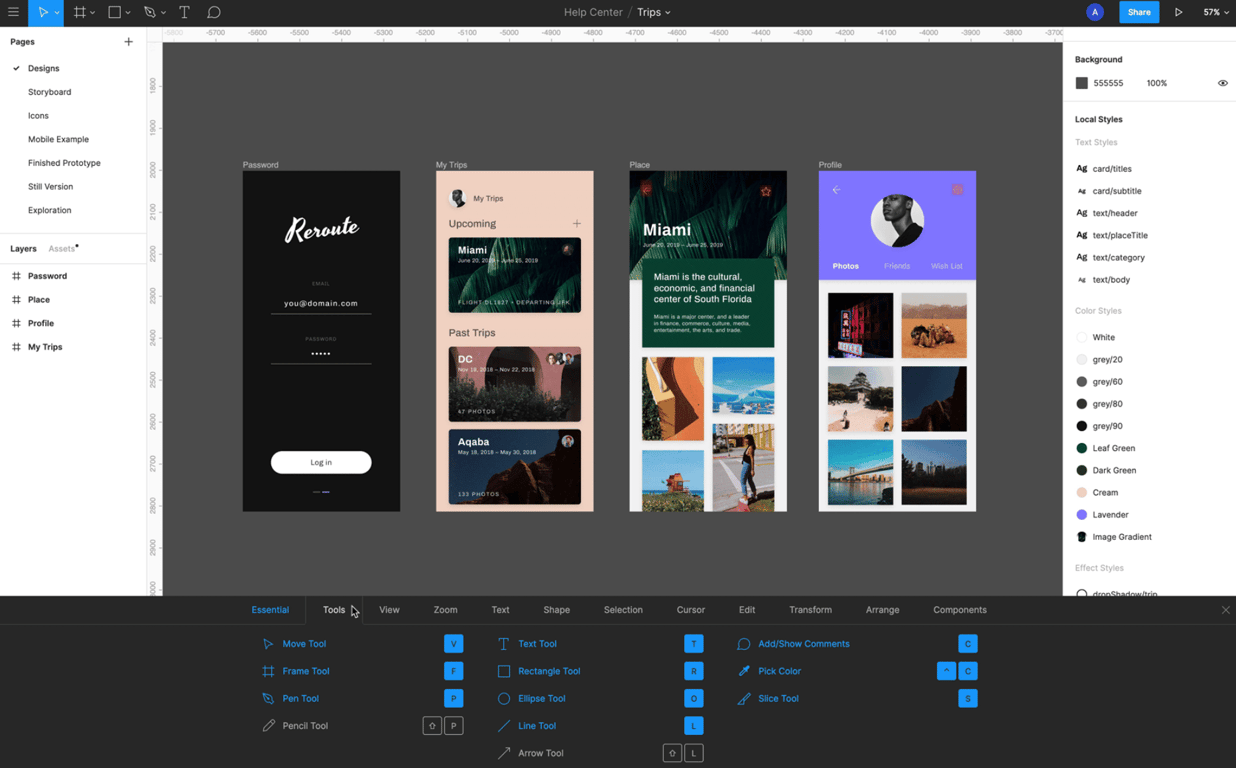Click the Share button

pos(1139,12)
